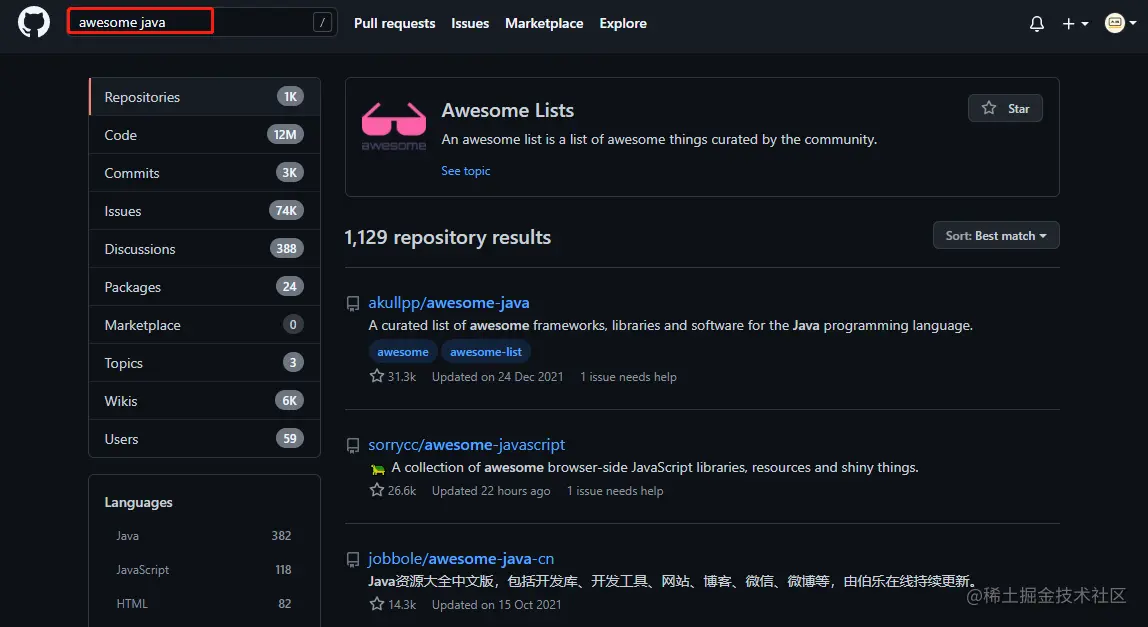The image size is (1148, 627).
Task: Click the turtle emoji in awesome-javascript description
Action: pyautogui.click(x=379, y=469)
